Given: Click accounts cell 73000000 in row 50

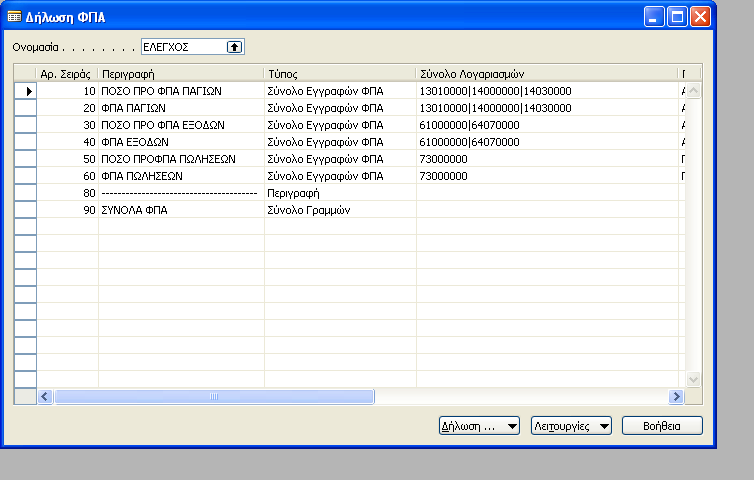Looking at the screenshot, I should [547, 159].
